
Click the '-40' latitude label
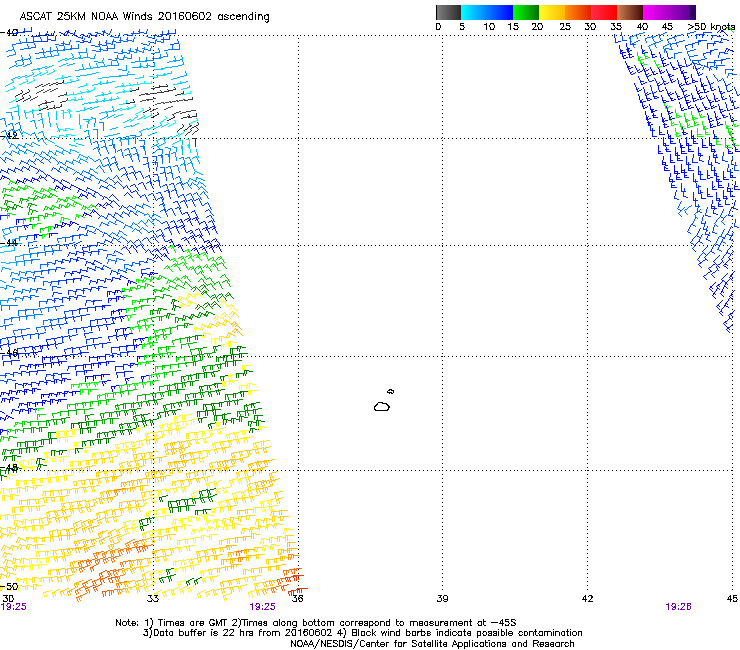click(9, 33)
